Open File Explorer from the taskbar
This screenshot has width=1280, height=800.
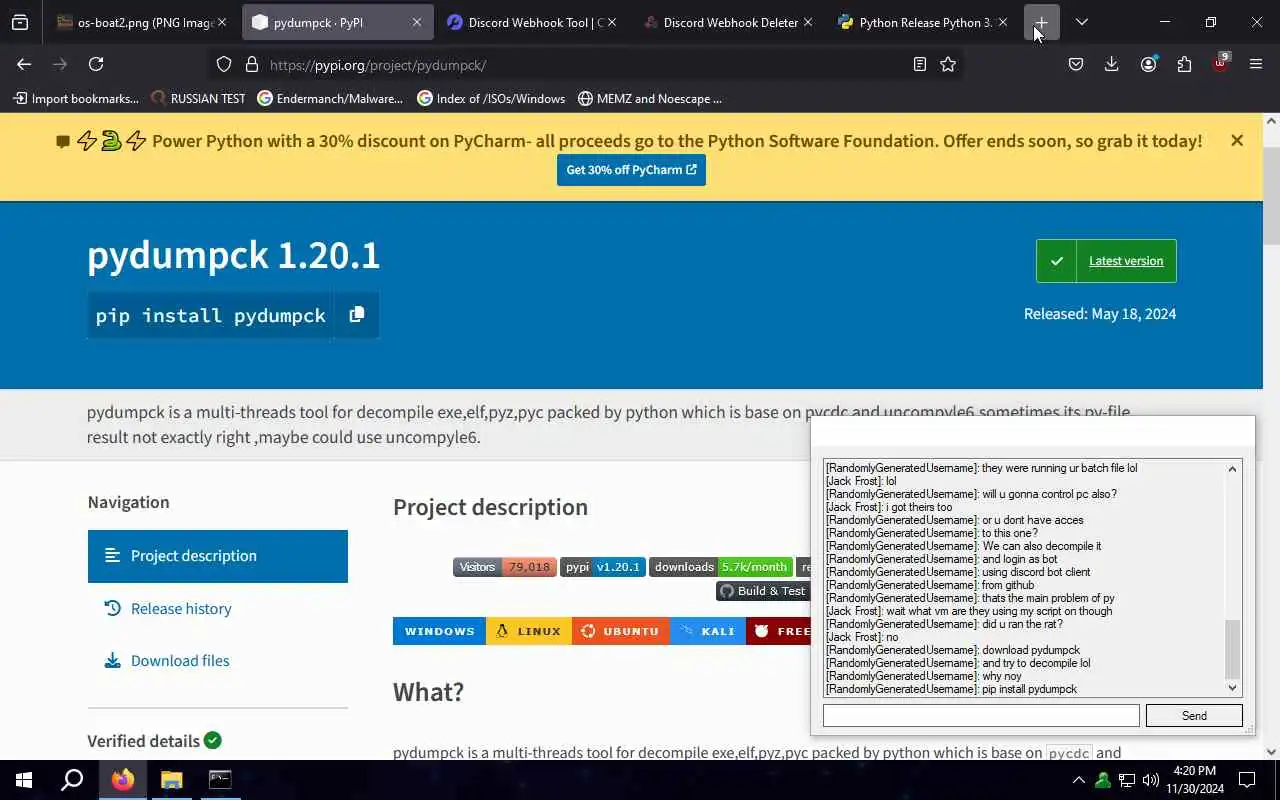171,780
